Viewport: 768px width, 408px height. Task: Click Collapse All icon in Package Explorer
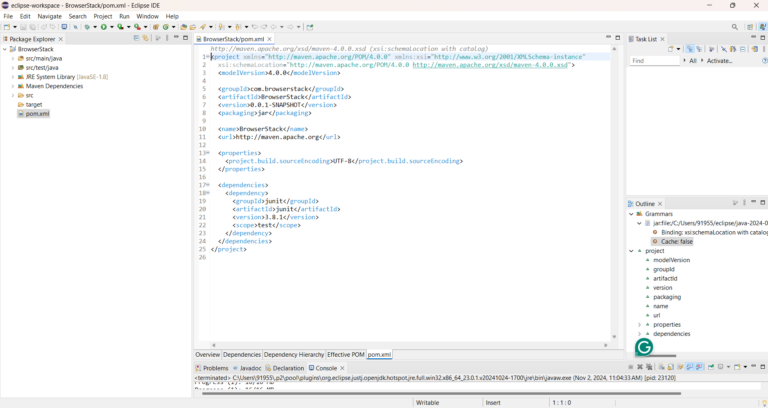tap(135, 38)
